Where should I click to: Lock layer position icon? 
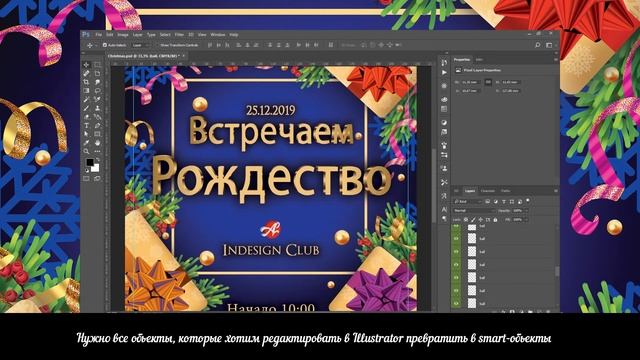click(480, 220)
